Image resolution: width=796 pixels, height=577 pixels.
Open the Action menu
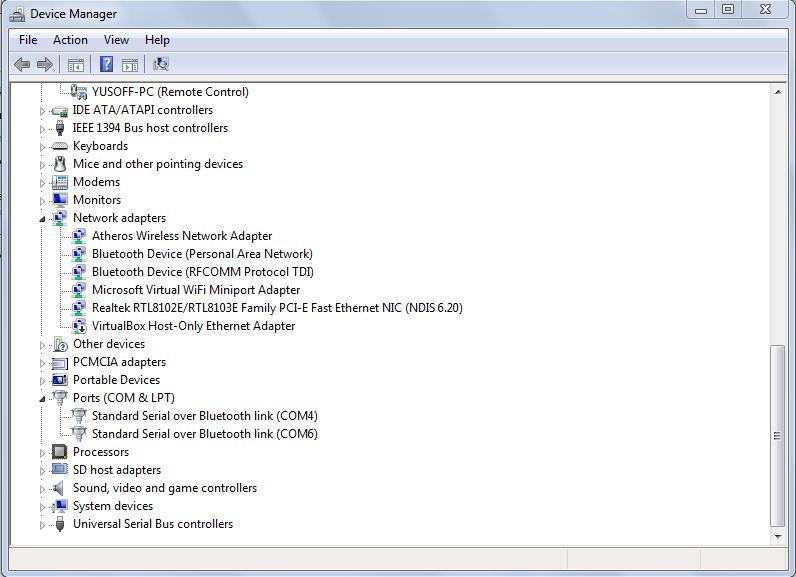(71, 40)
